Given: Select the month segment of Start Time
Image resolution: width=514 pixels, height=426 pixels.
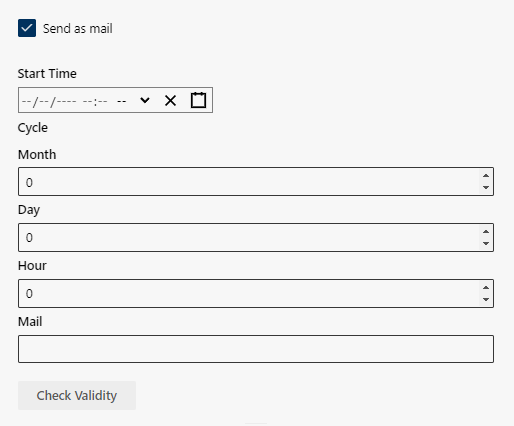Looking at the screenshot, I should point(26,101).
